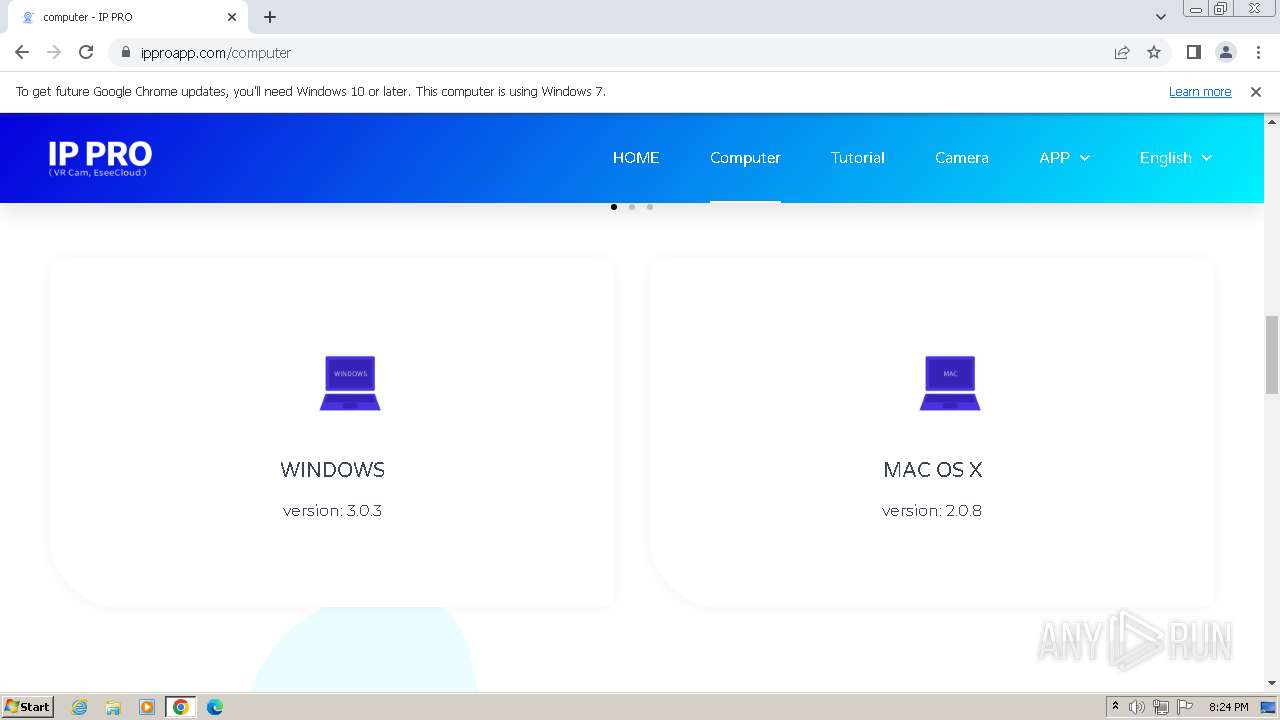The height and width of the screenshot is (720, 1280).
Task: Go forward to the next page
Action: [54, 52]
